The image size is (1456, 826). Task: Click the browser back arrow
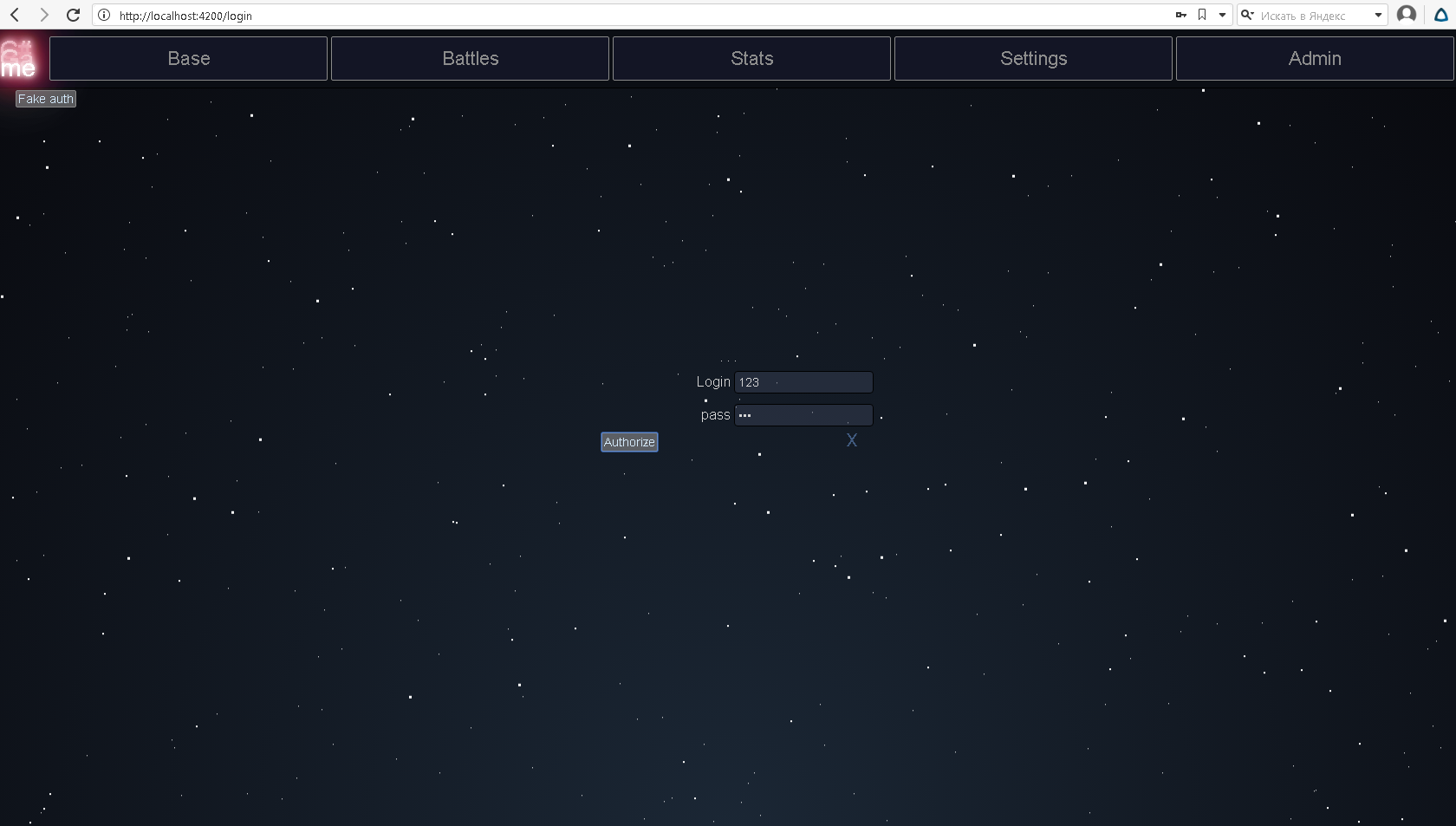click(15, 15)
